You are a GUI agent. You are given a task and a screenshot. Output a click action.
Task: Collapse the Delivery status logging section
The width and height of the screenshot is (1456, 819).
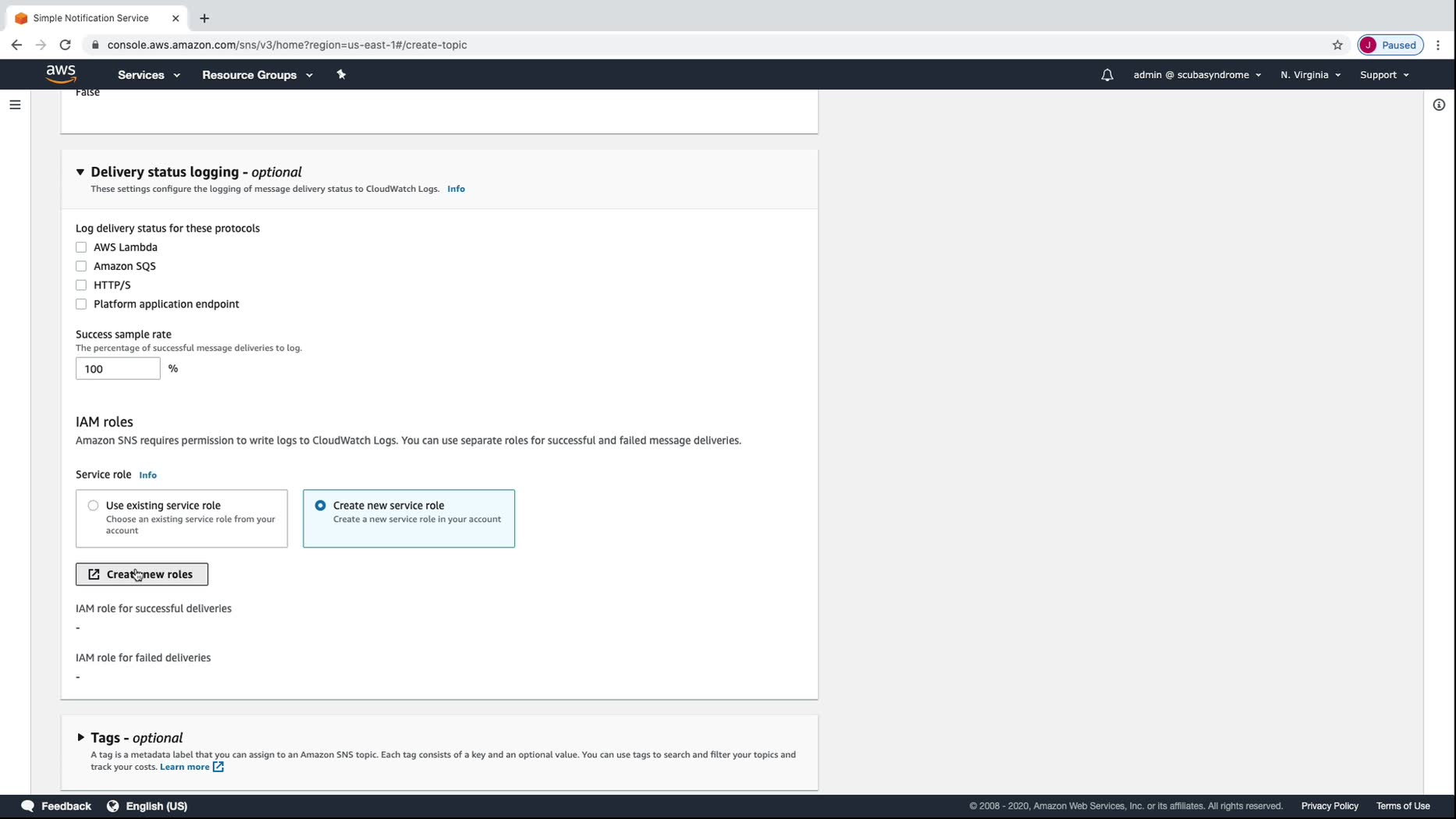(x=80, y=172)
